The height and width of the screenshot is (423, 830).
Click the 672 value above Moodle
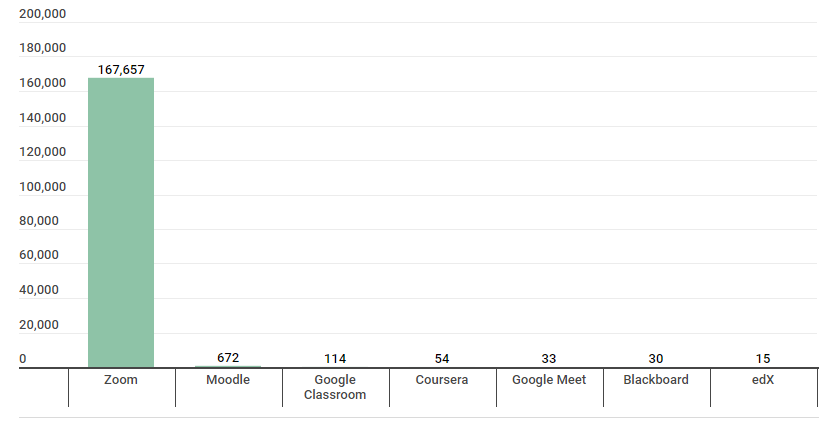228,358
